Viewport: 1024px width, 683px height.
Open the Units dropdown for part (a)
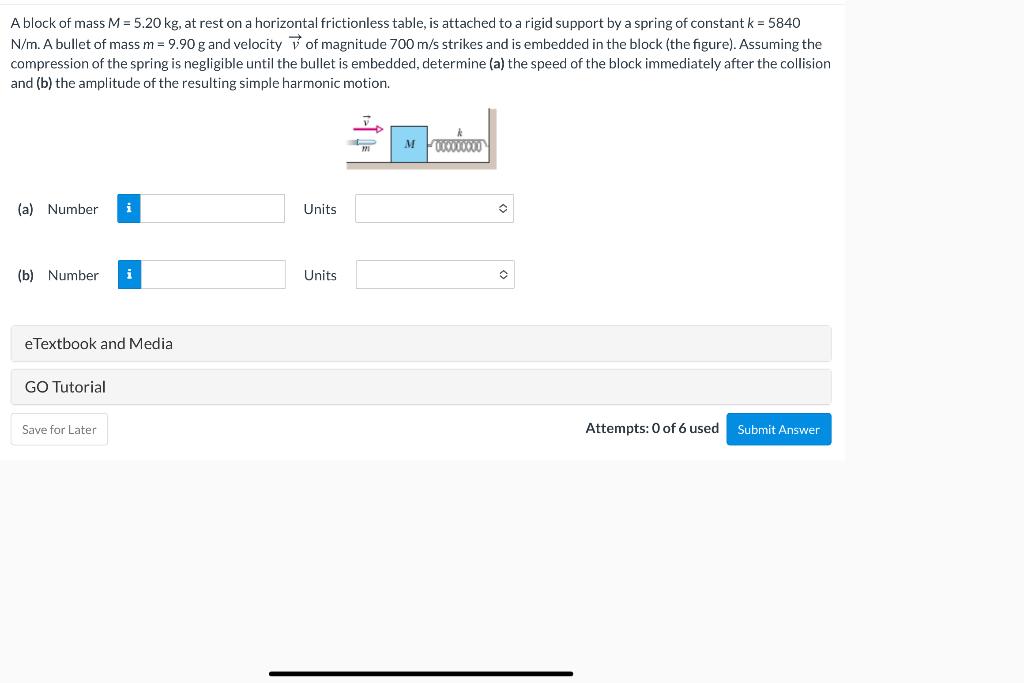(434, 208)
